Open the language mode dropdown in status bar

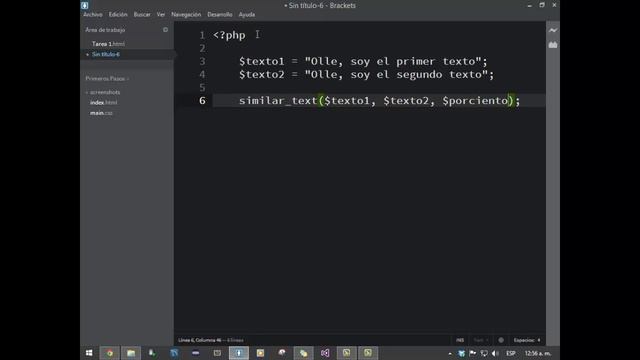481,340
